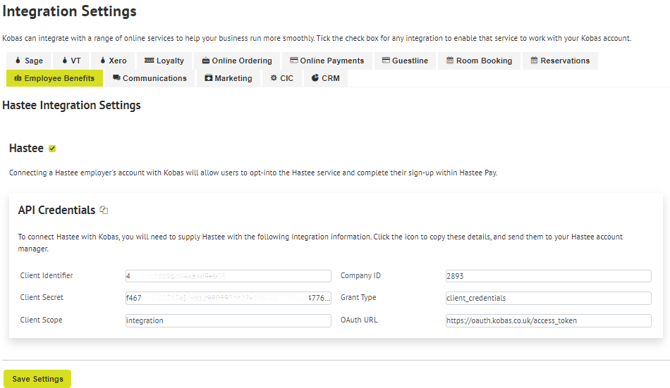Click into the Client Secret field
This screenshot has height=388, width=670.
228,298
